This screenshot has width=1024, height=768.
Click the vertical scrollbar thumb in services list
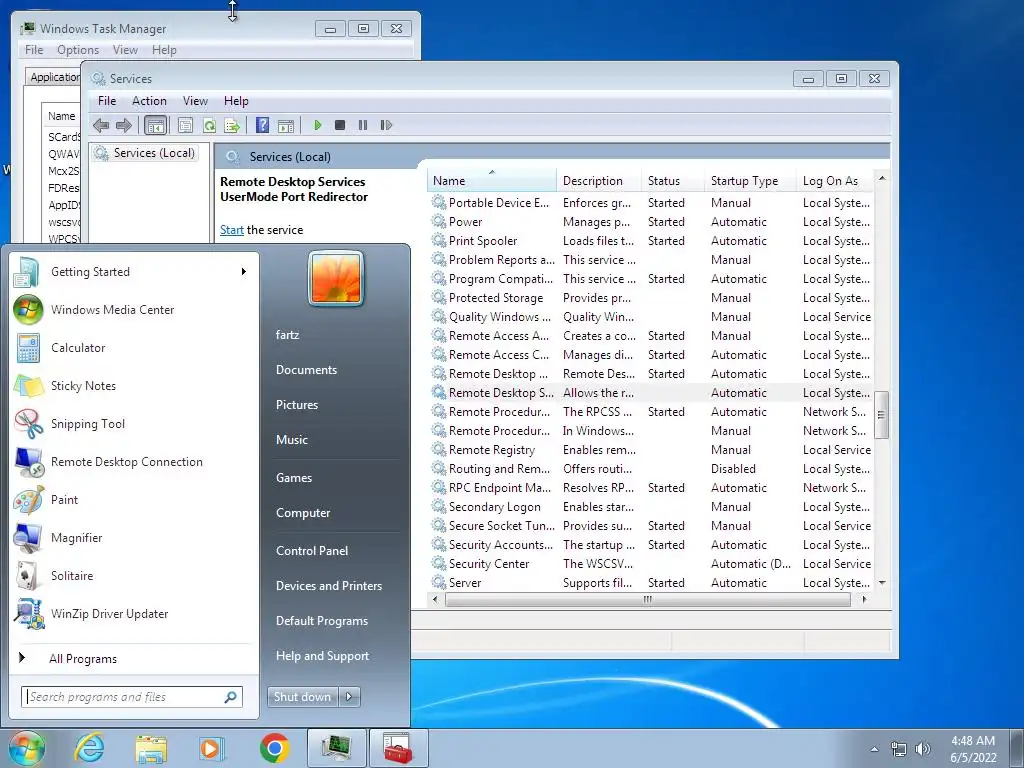click(882, 415)
